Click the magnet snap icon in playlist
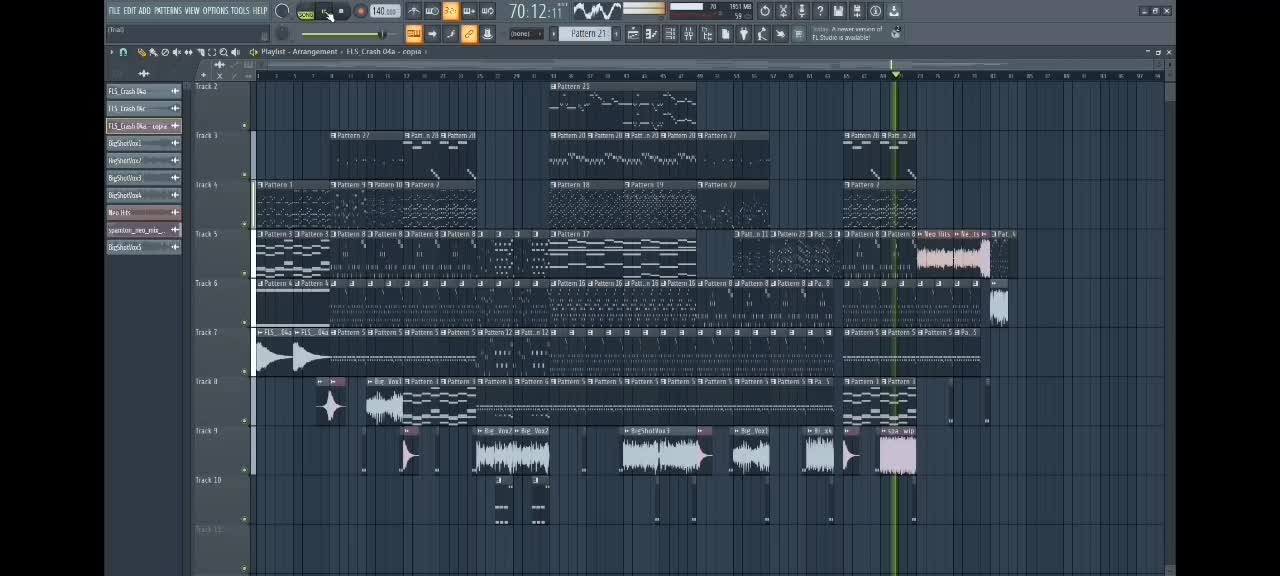 (x=123, y=51)
